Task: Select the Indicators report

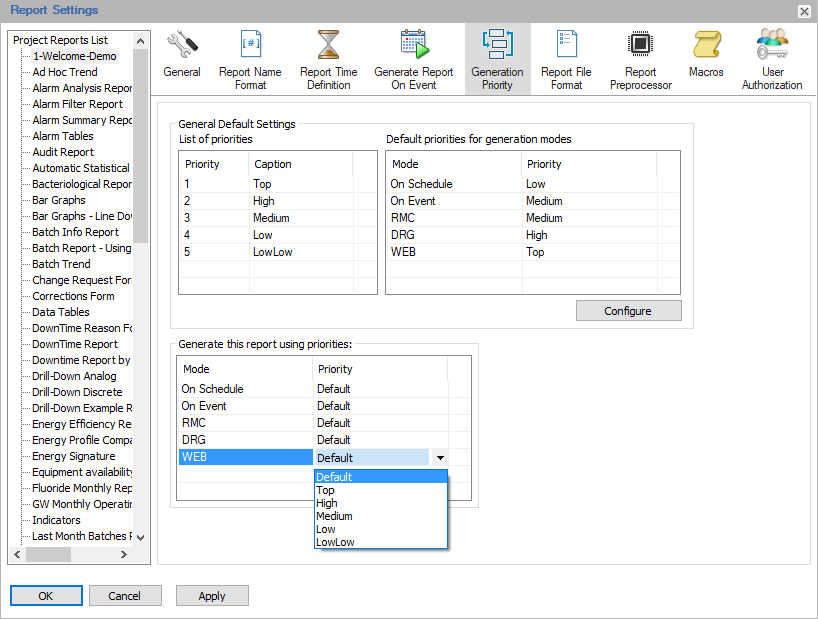Action: tap(55, 520)
